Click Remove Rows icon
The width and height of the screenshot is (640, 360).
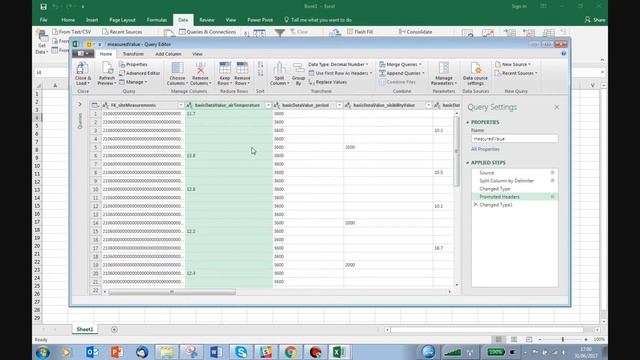click(242, 68)
